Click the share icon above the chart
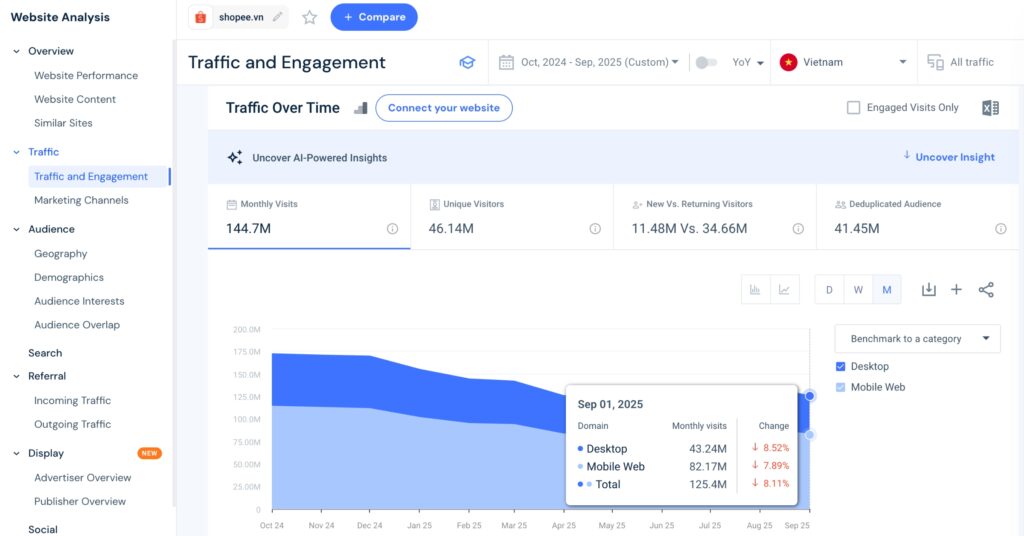This screenshot has height=536, width=1024. tap(986, 290)
